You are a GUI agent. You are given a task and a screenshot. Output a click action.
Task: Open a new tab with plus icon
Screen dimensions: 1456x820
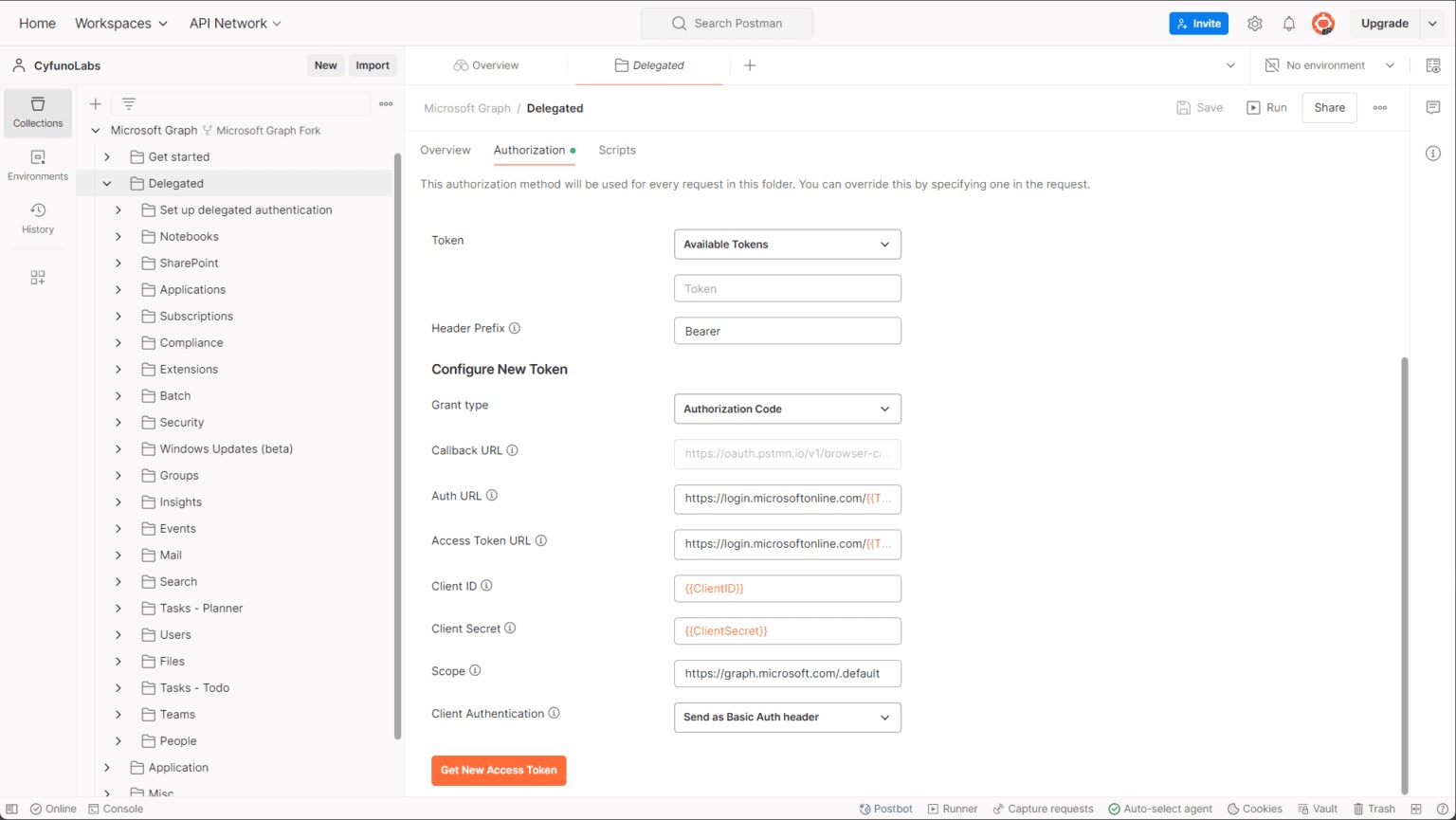point(750,65)
